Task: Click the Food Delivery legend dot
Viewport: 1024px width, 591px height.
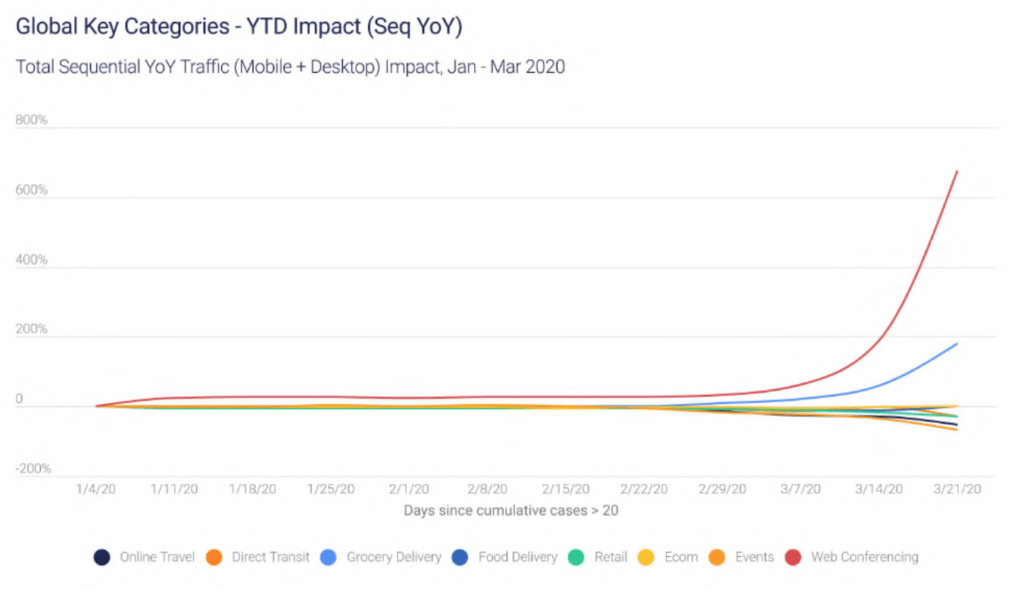Action: pos(459,557)
